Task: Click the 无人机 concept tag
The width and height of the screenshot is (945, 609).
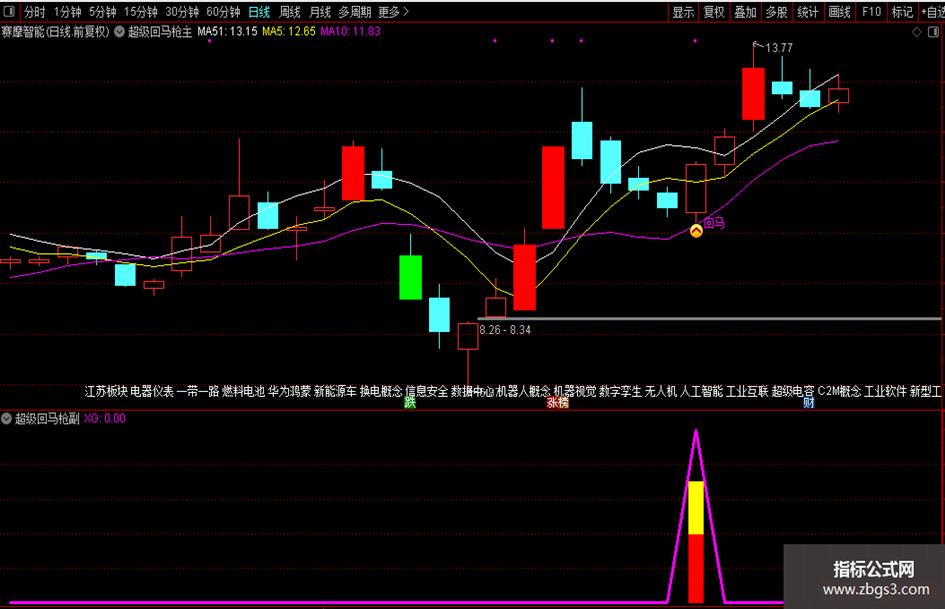Action: pyautogui.click(x=661, y=391)
